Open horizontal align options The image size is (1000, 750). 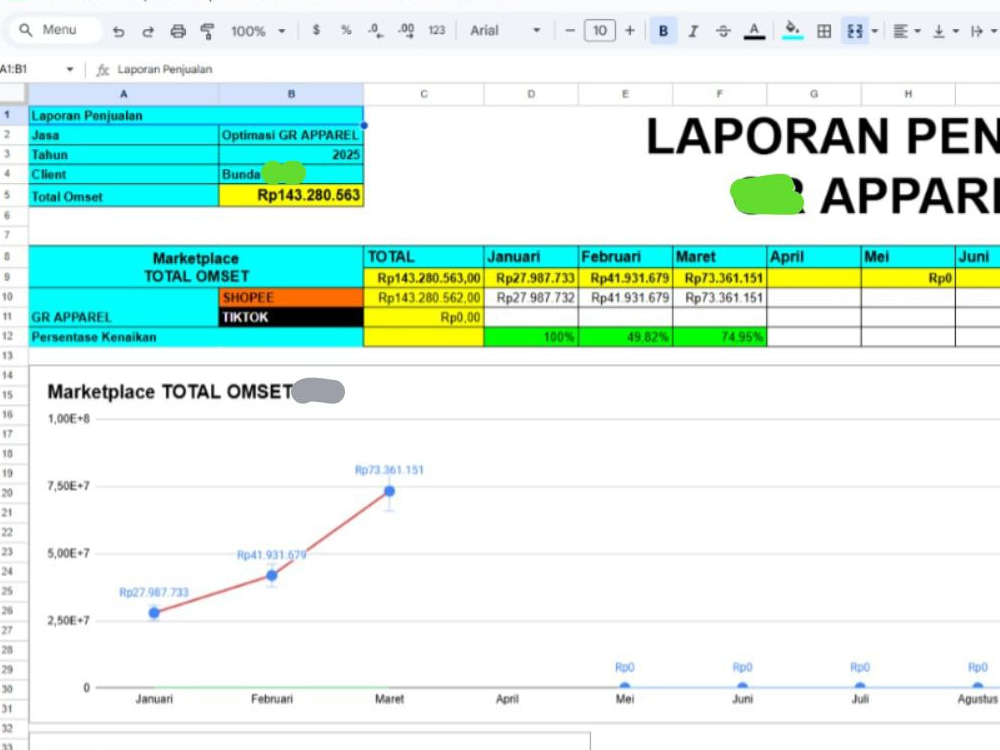pos(900,31)
